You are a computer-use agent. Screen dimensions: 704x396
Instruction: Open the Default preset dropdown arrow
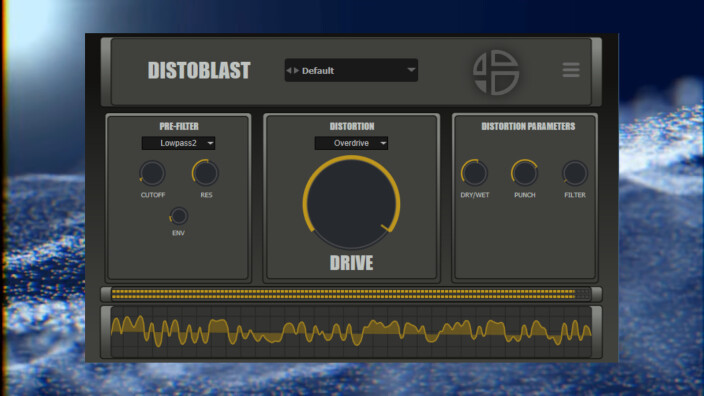(x=411, y=70)
